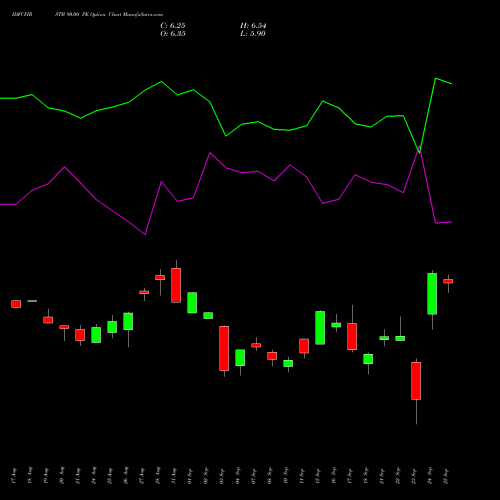500x500 pixels.
Task: Select the 21 Aug date label
Action: click(x=78, y=476)
